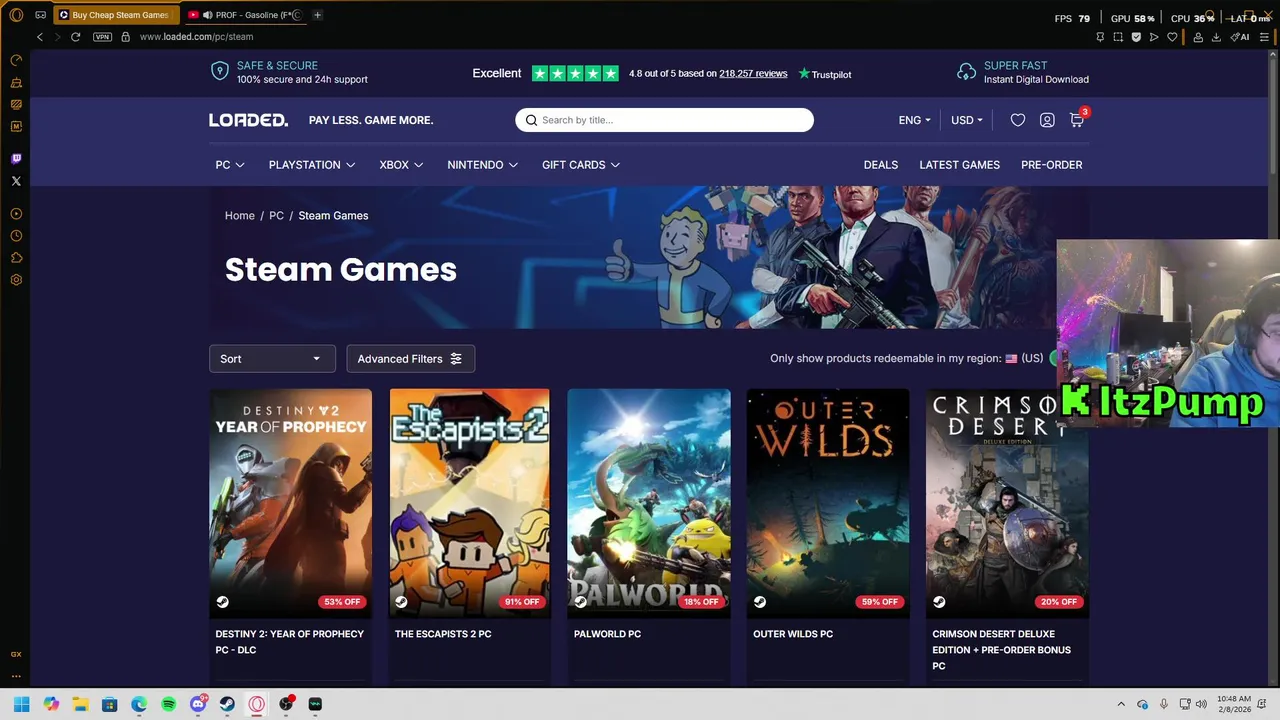Open the Crimson Desert Deluxe cover thumbnail
Screen dimensions: 1280x720
coord(1007,503)
